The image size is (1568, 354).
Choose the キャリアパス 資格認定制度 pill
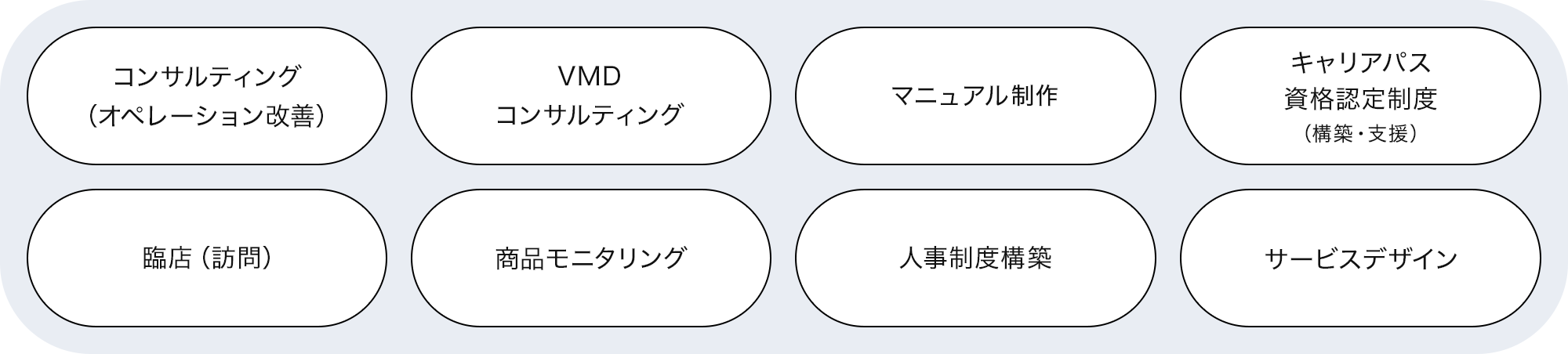1360,96
